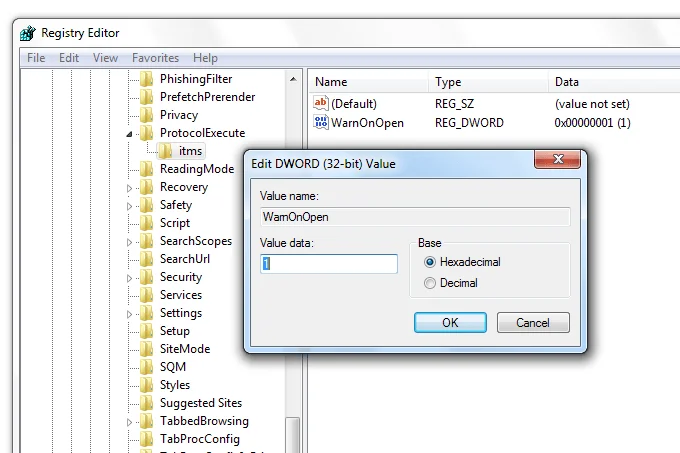Click the SearchUrl folder icon

click(x=147, y=259)
